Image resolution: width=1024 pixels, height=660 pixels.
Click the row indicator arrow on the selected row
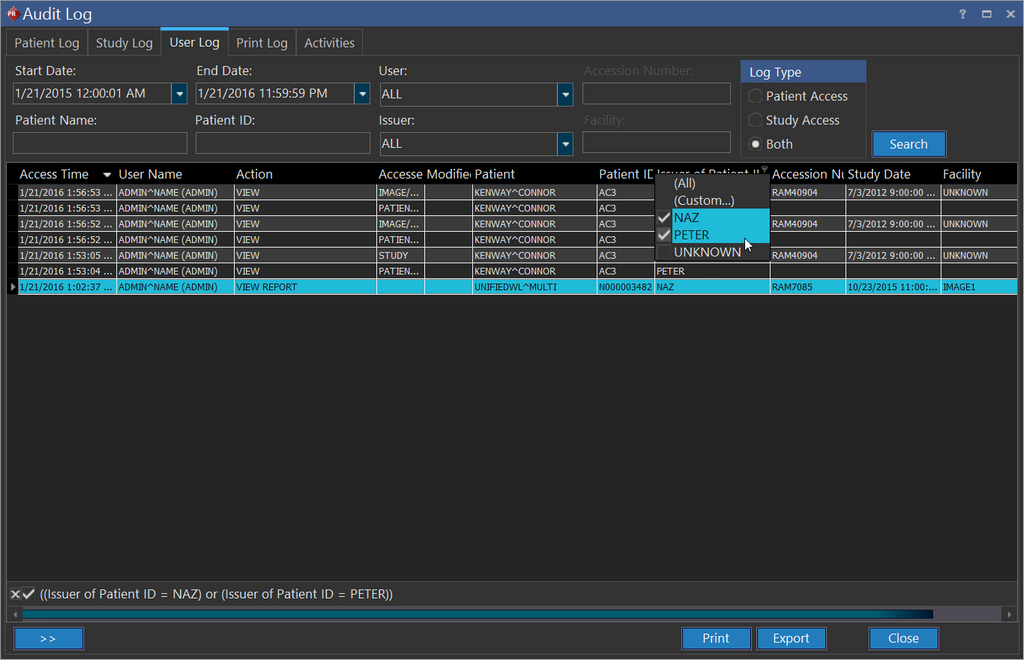pyautogui.click(x=12, y=287)
